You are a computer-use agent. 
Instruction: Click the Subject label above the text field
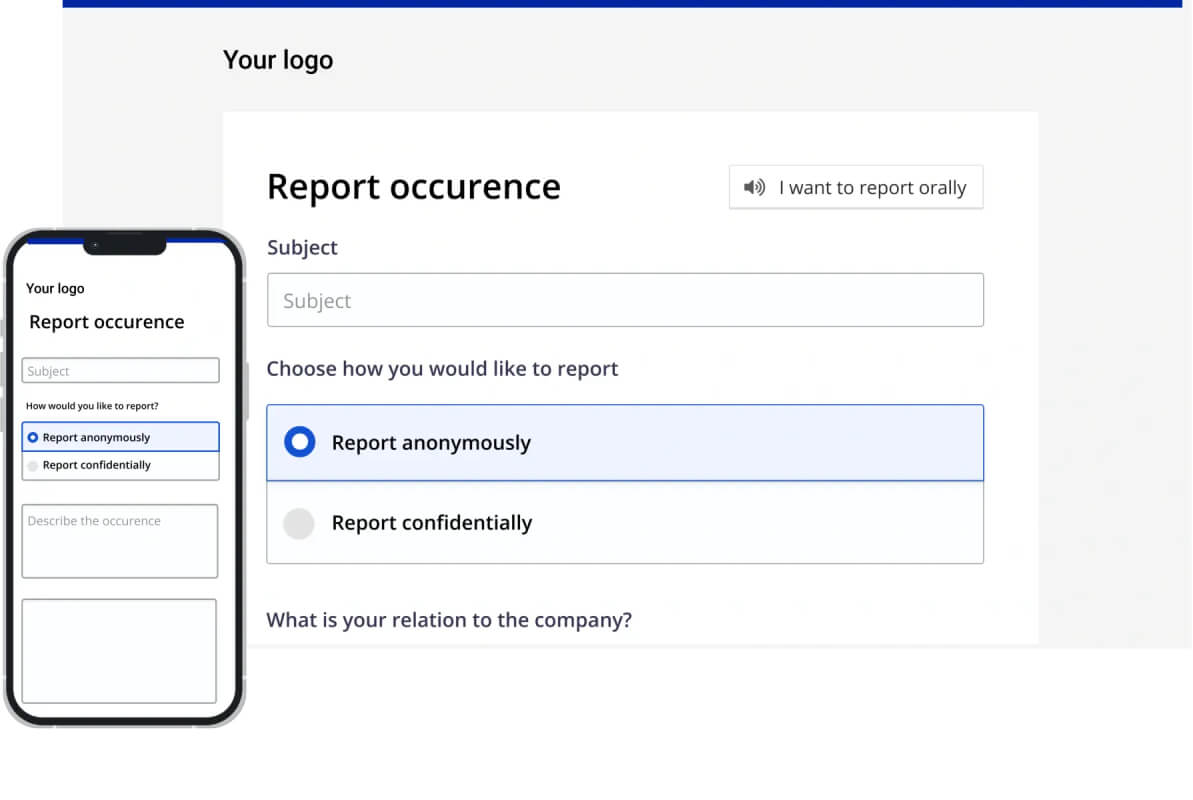(x=302, y=248)
